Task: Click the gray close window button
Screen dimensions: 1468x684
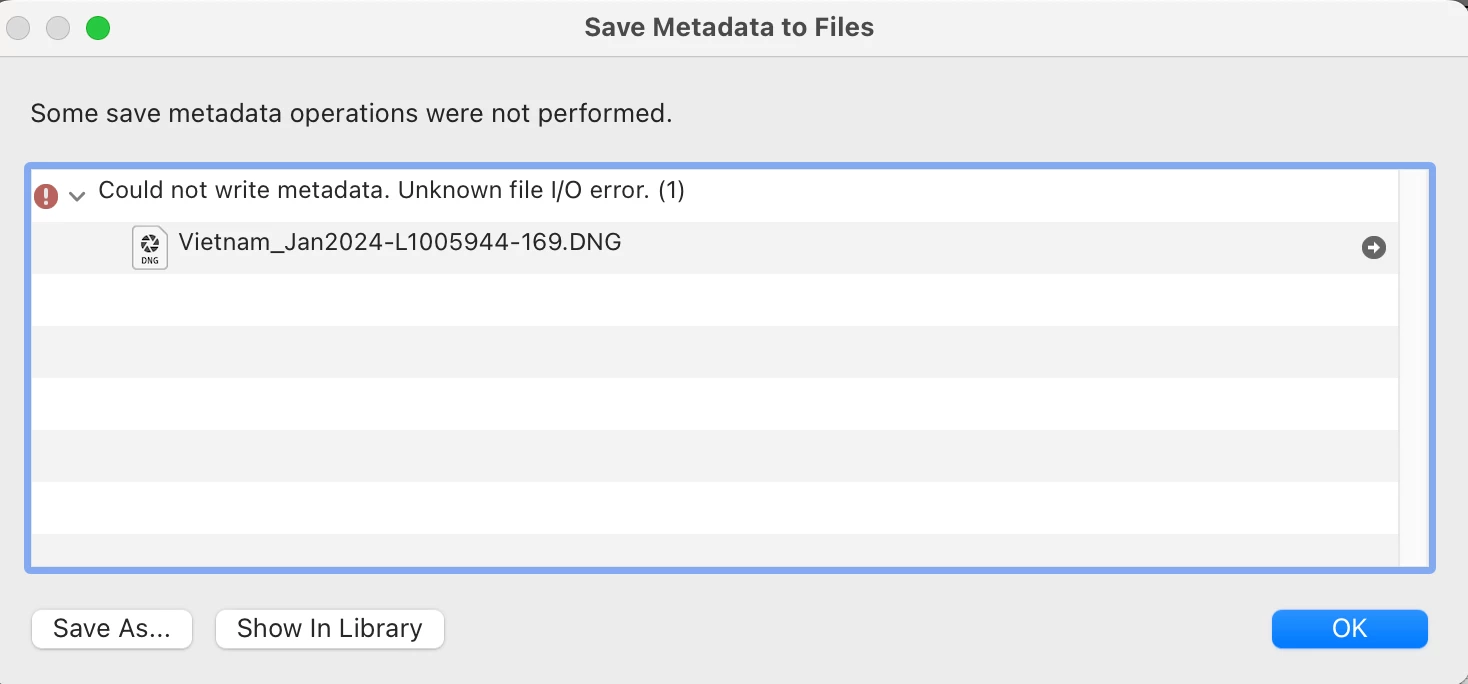Action: pos(18,28)
